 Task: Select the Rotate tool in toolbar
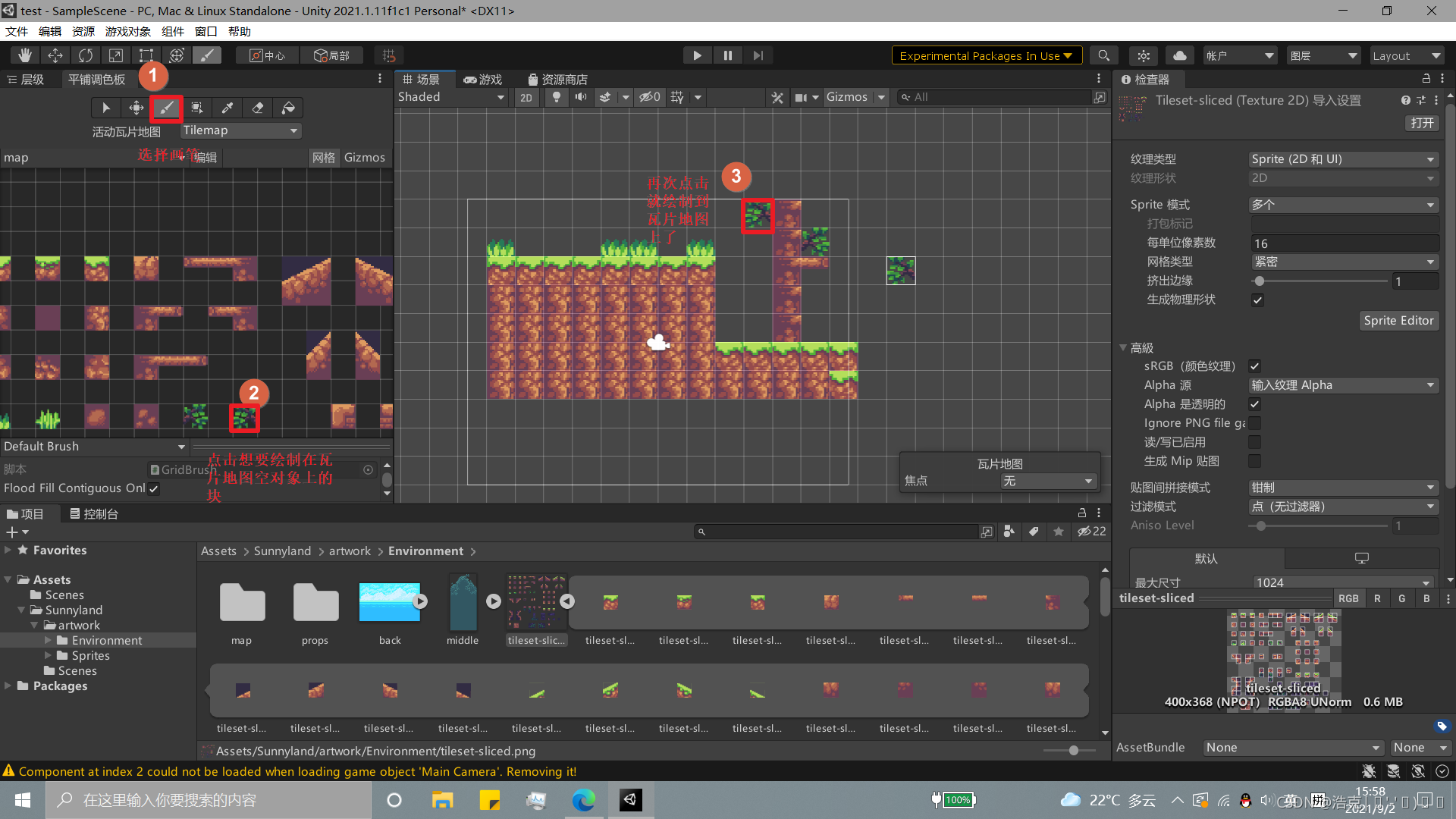(86, 55)
